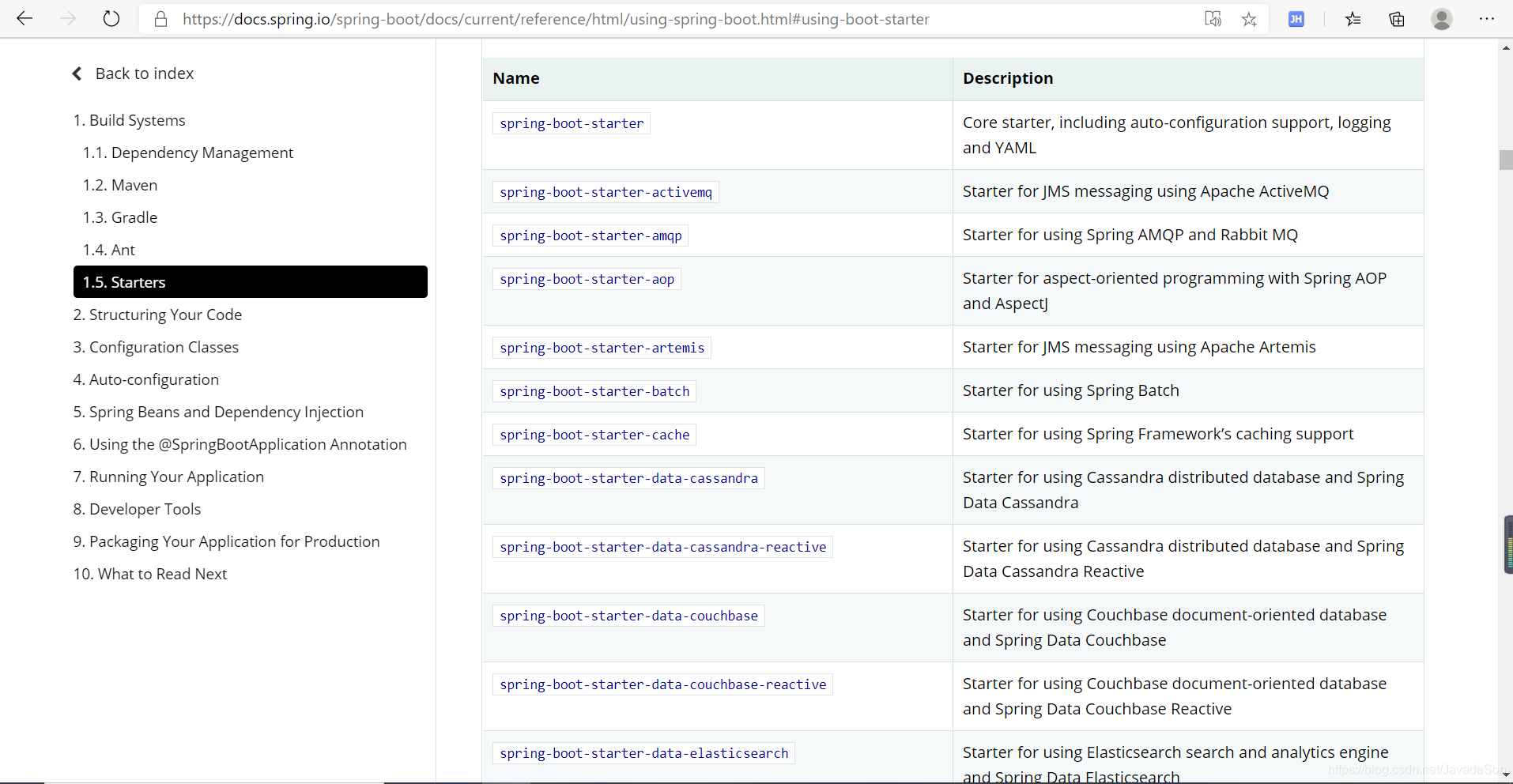Image resolution: width=1513 pixels, height=784 pixels.
Task: Open the Back to index link
Action: (145, 73)
